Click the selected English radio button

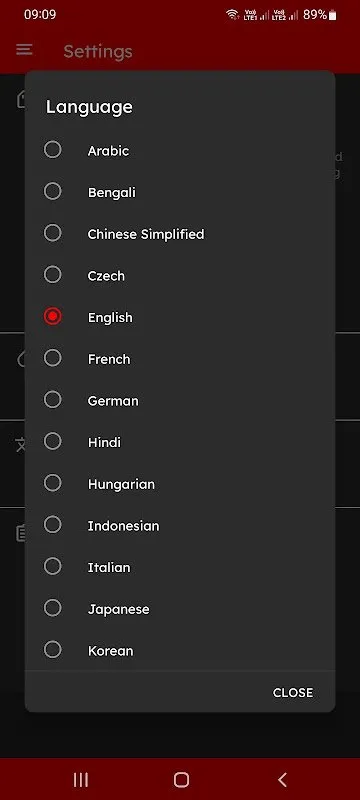(53, 317)
